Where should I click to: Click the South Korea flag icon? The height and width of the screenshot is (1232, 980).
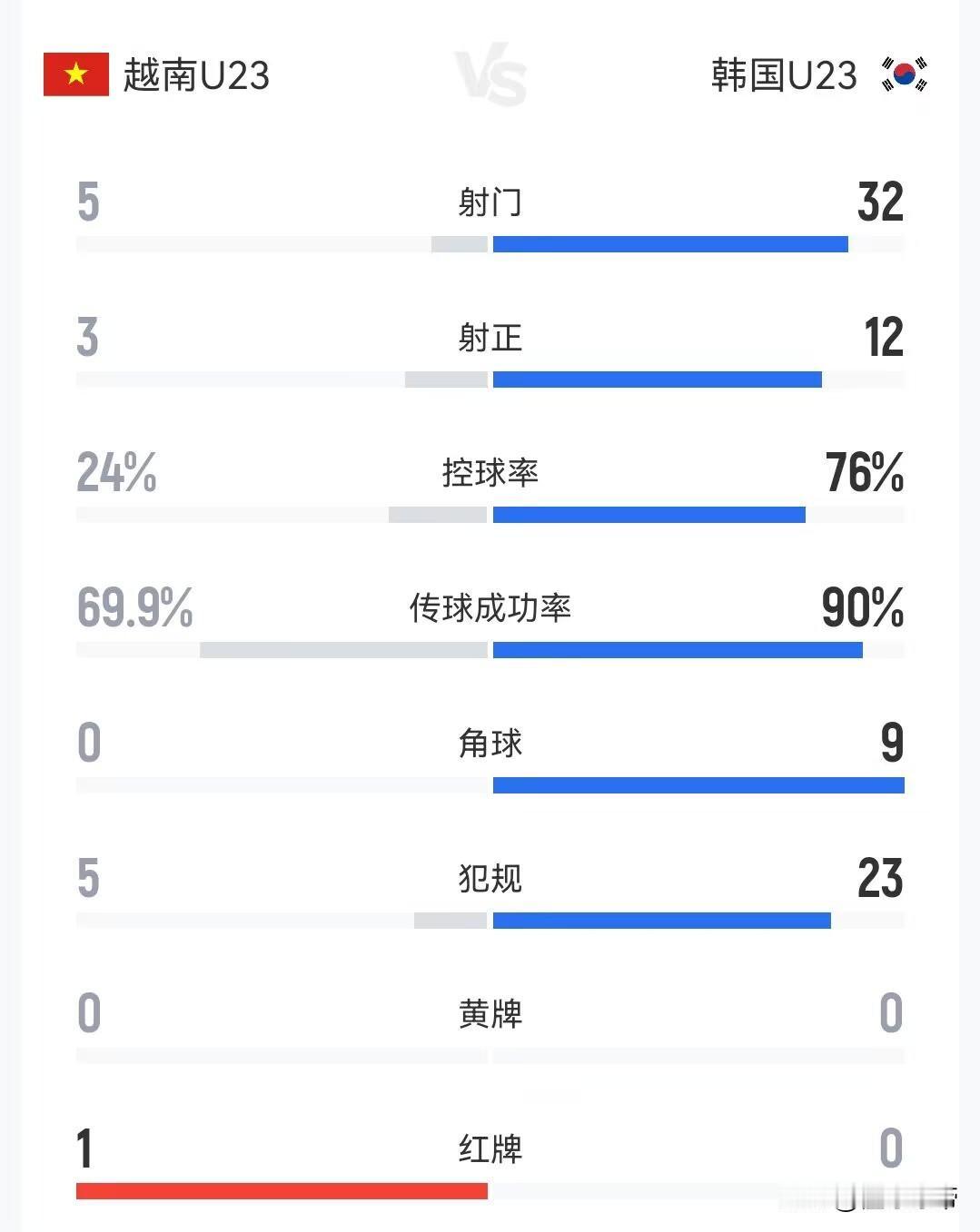pos(905,74)
